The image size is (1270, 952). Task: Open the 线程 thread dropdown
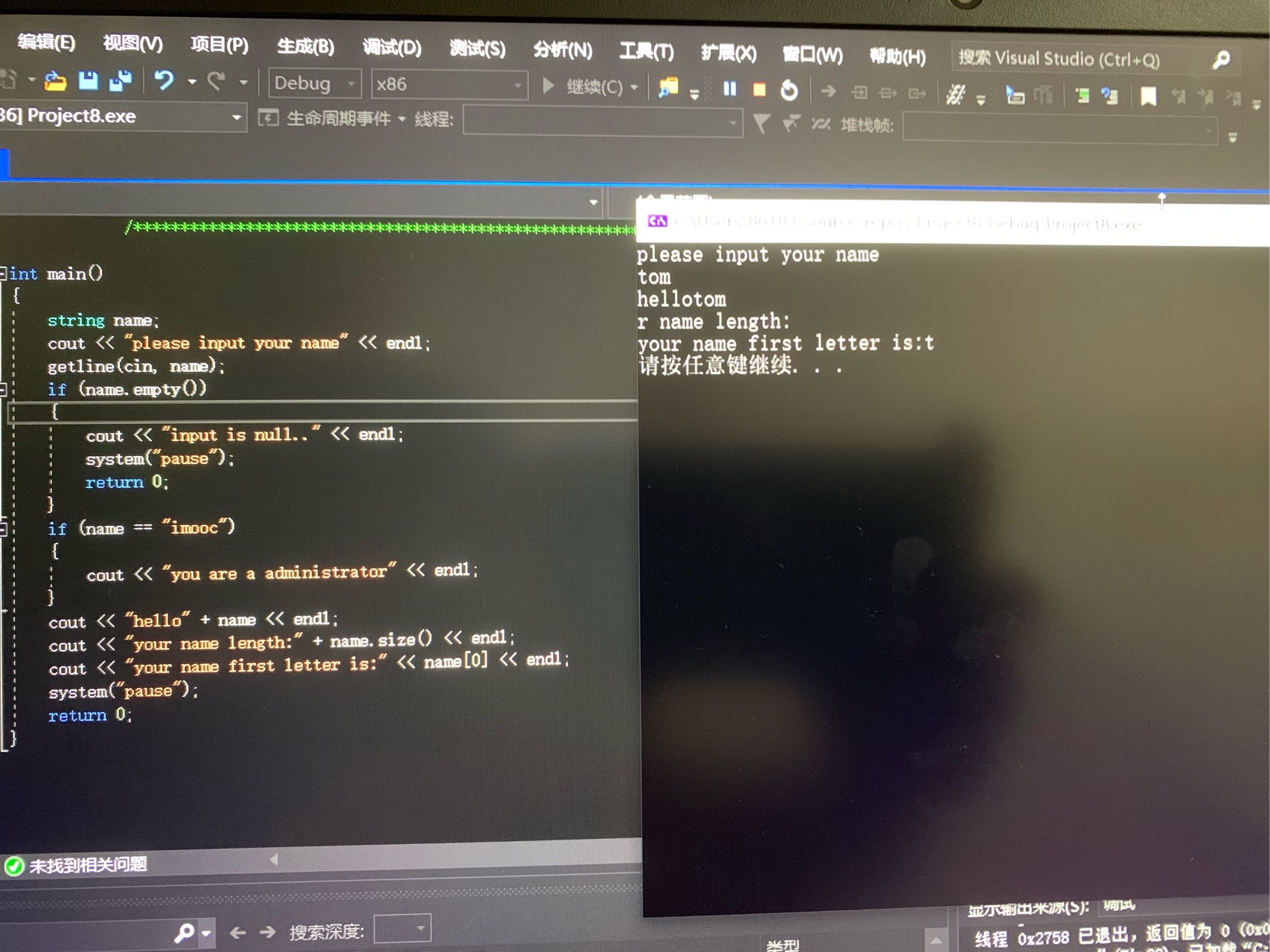pos(603,121)
